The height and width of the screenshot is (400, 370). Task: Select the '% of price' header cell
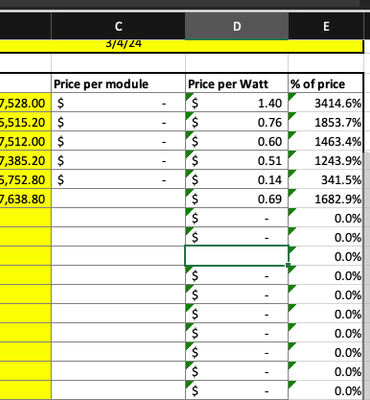326,84
